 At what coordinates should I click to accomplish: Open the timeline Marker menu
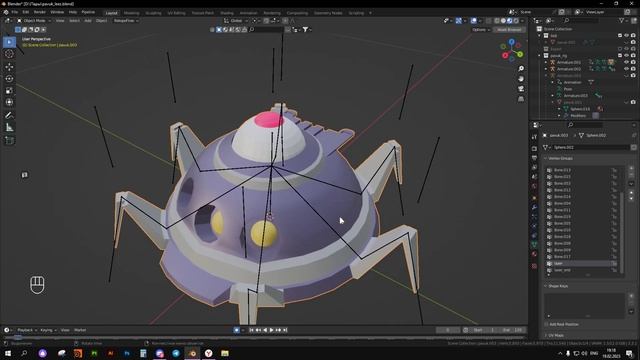coord(80,330)
